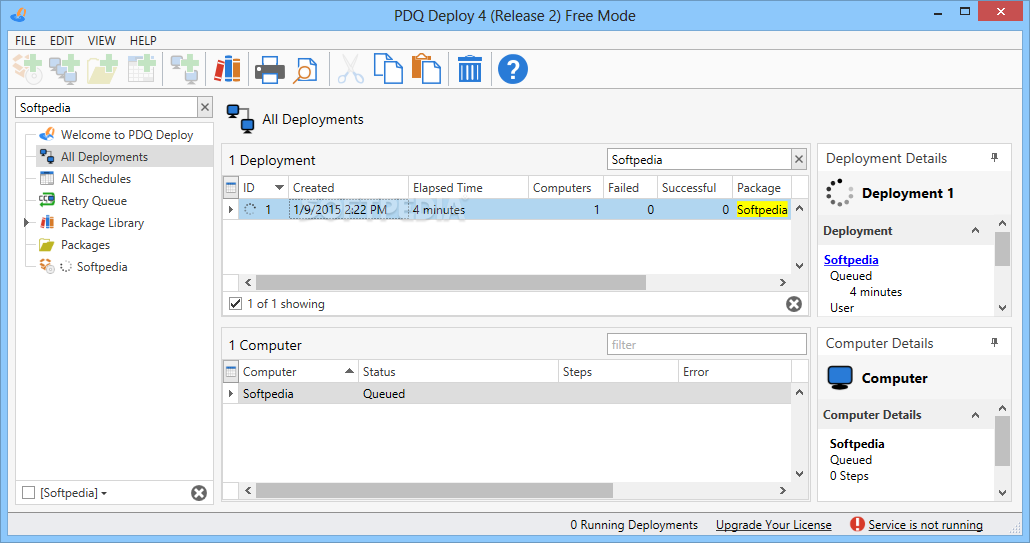
Task: Clear the Softpedia deployments filter
Action: pos(799,159)
